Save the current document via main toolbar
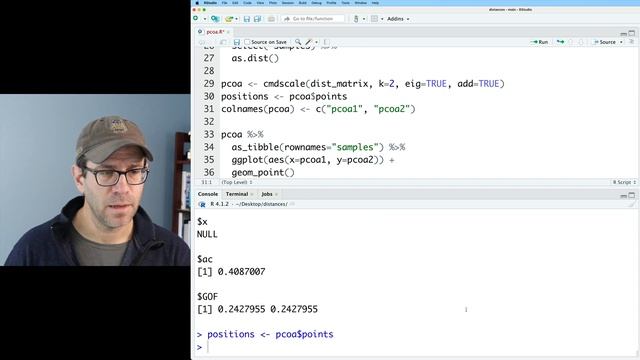Viewport: 640px width, 360px height. point(247,19)
